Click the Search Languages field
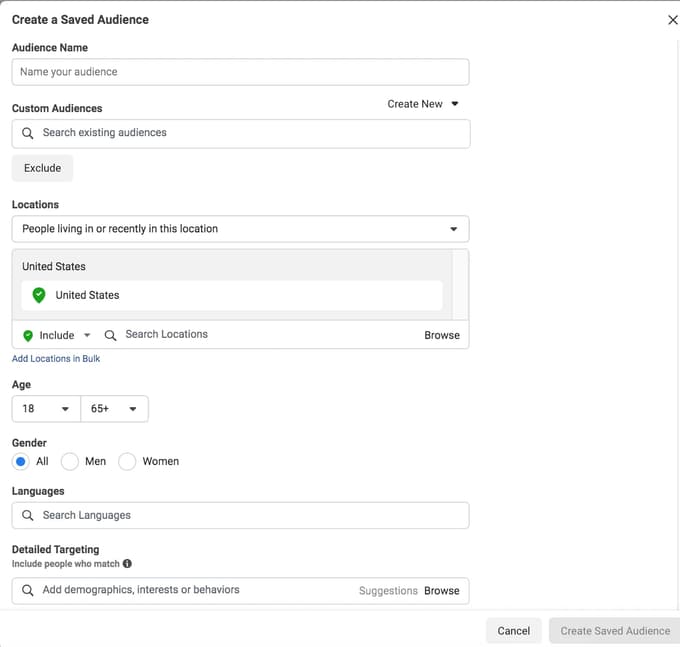Viewport: 680px width, 647px height. (x=240, y=516)
